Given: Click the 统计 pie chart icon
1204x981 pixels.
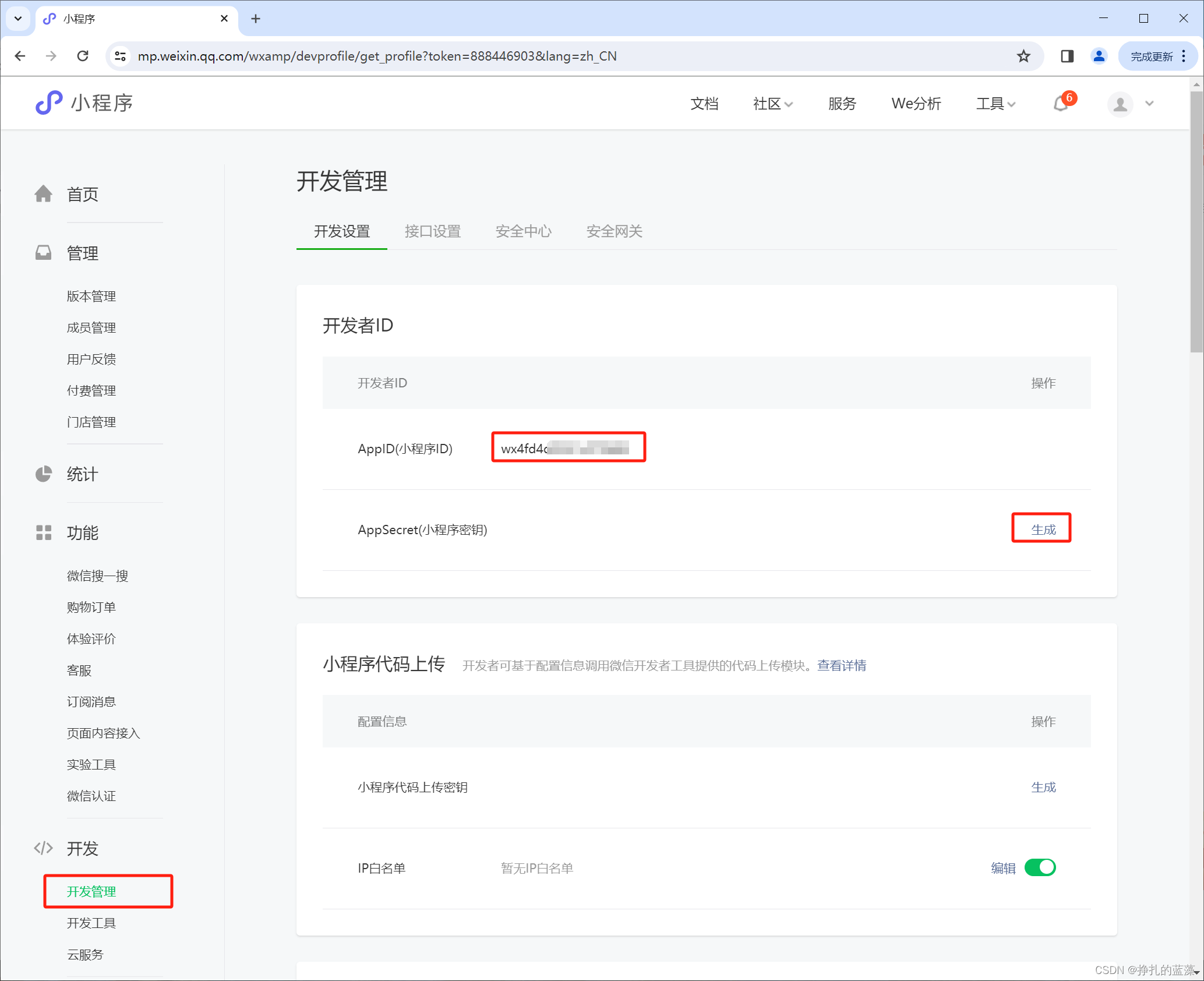Looking at the screenshot, I should 44,474.
